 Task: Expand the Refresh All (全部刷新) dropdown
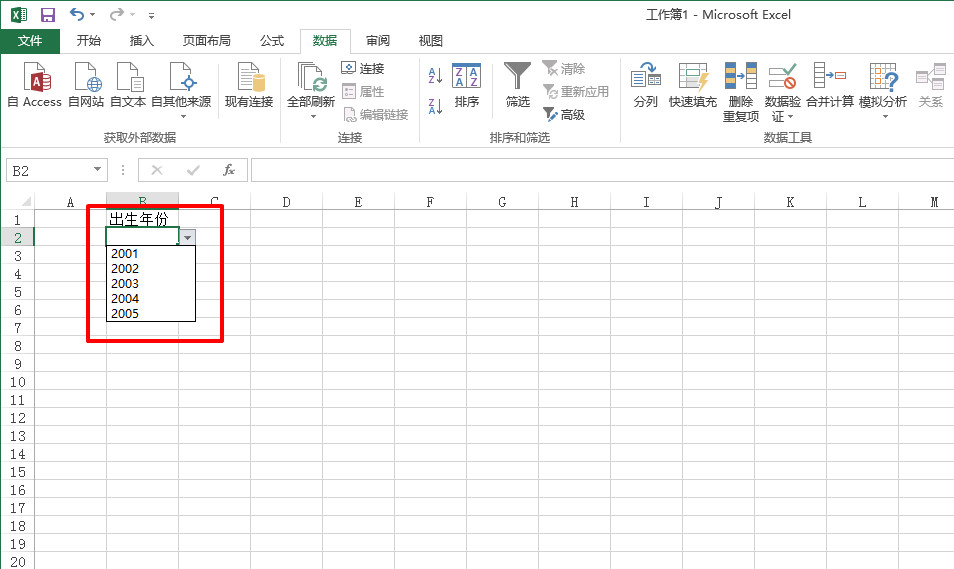[x=312, y=116]
